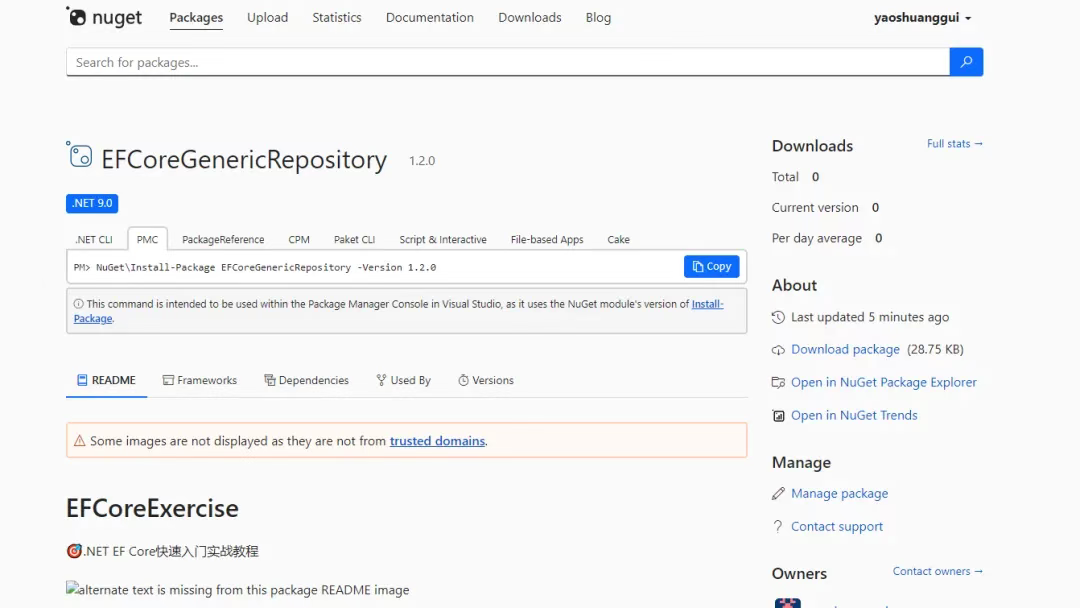
Task: Open the Frameworks tab
Action: [200, 380]
